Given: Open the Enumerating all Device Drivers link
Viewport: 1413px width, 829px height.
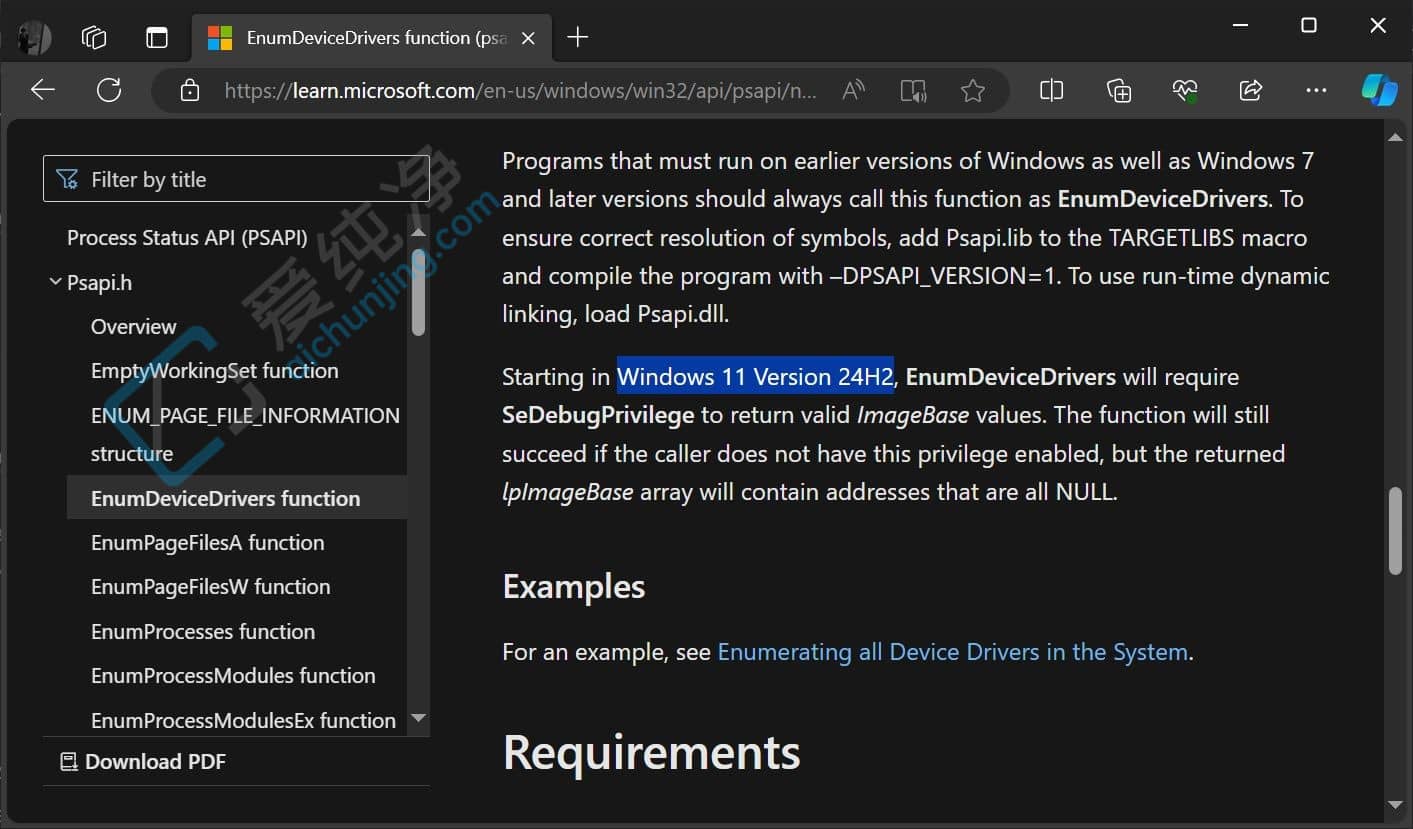Looking at the screenshot, I should pos(949,651).
